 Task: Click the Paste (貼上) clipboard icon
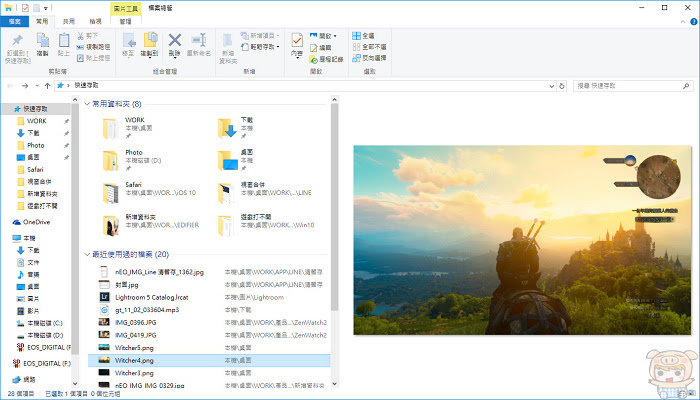click(x=64, y=40)
